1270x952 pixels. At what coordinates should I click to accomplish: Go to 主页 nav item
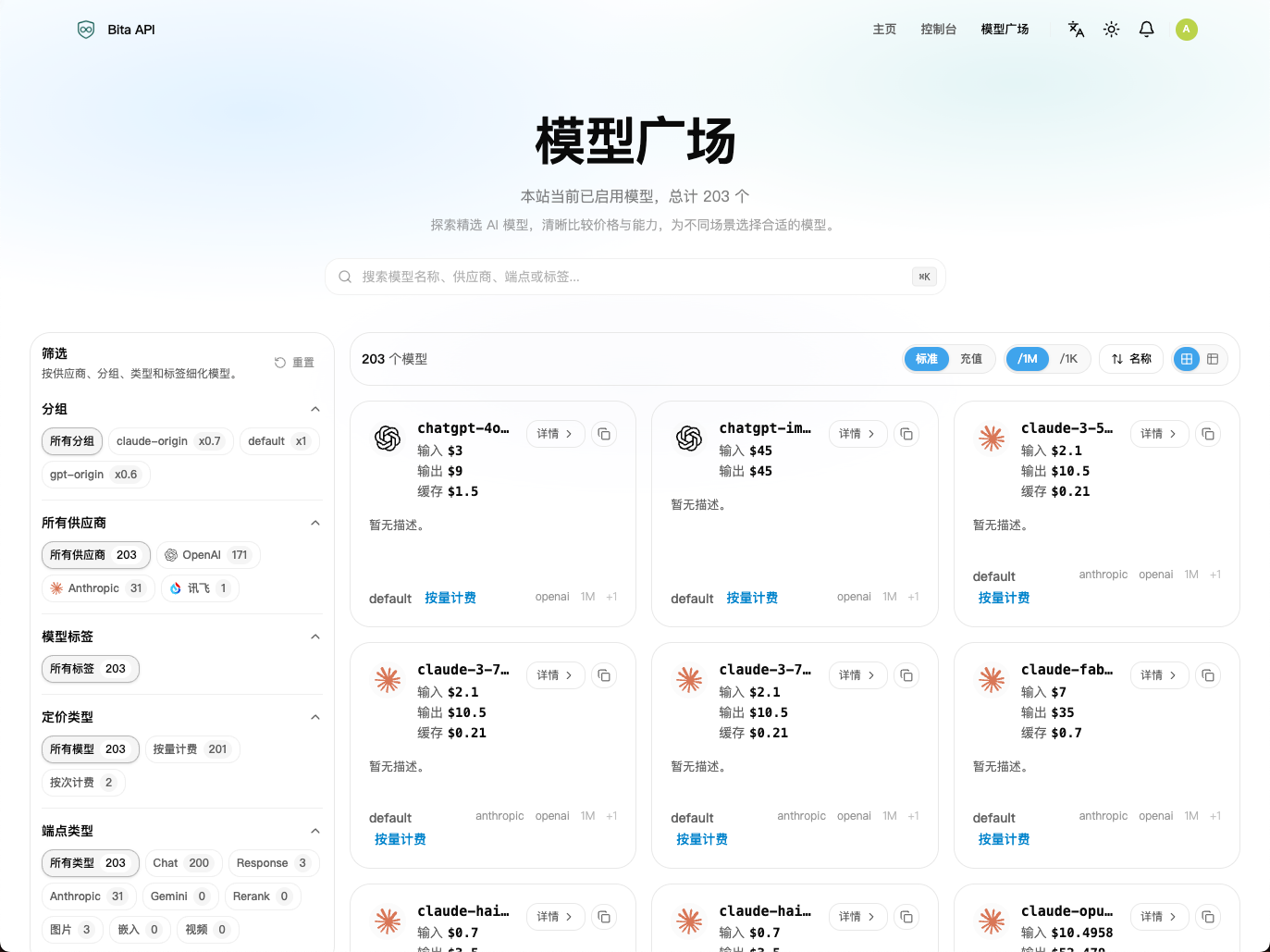[884, 30]
